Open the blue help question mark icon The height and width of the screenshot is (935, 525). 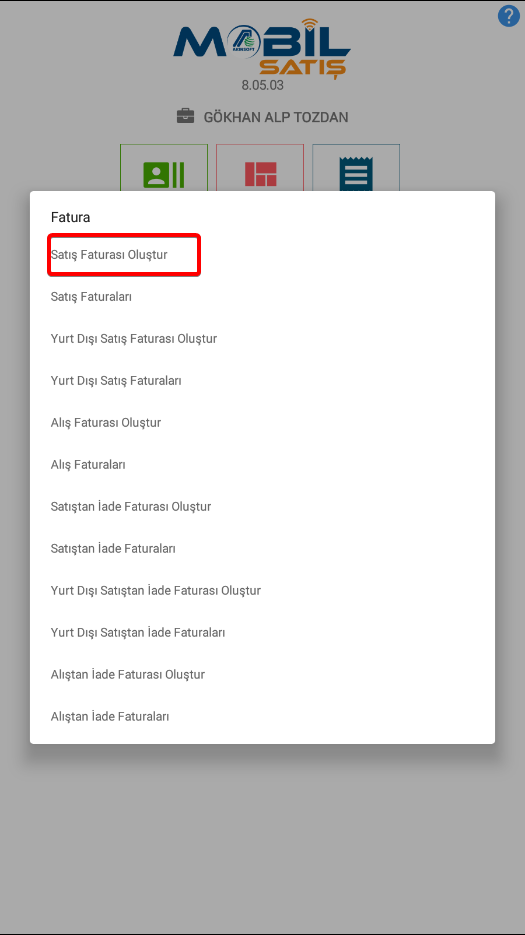pyautogui.click(x=508, y=16)
